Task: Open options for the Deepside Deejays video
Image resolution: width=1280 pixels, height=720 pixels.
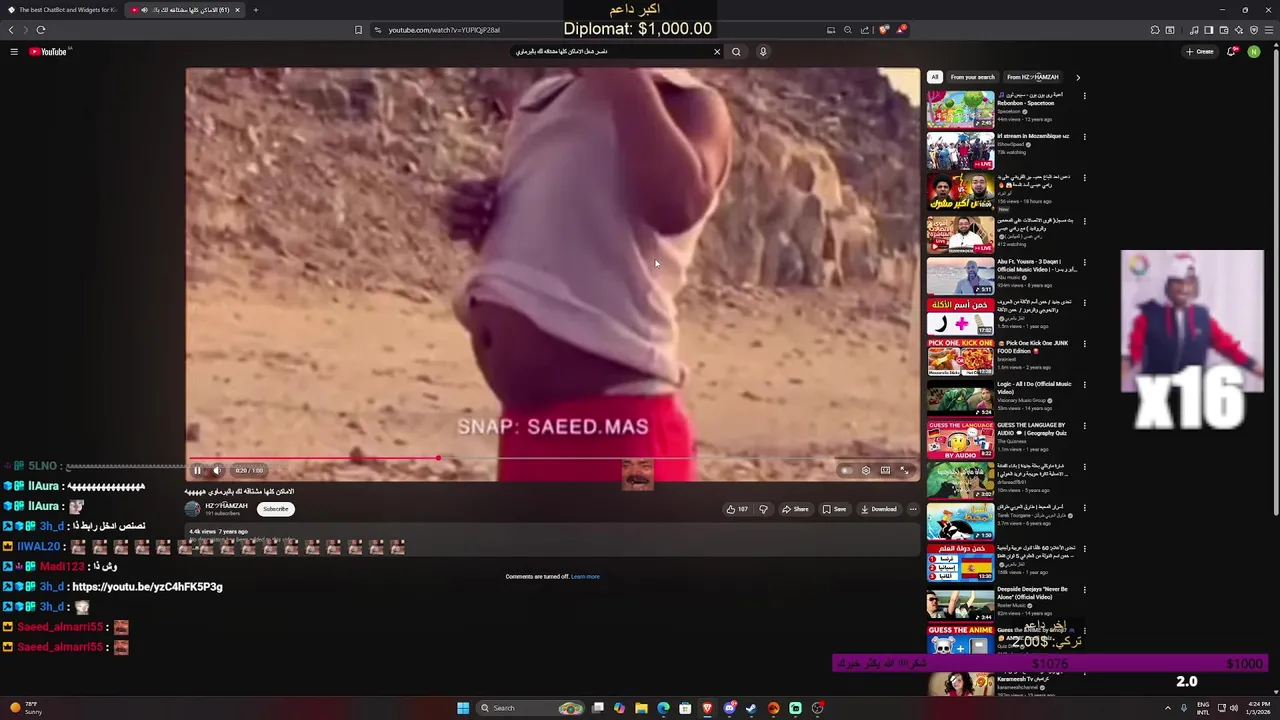Action: [1084, 590]
